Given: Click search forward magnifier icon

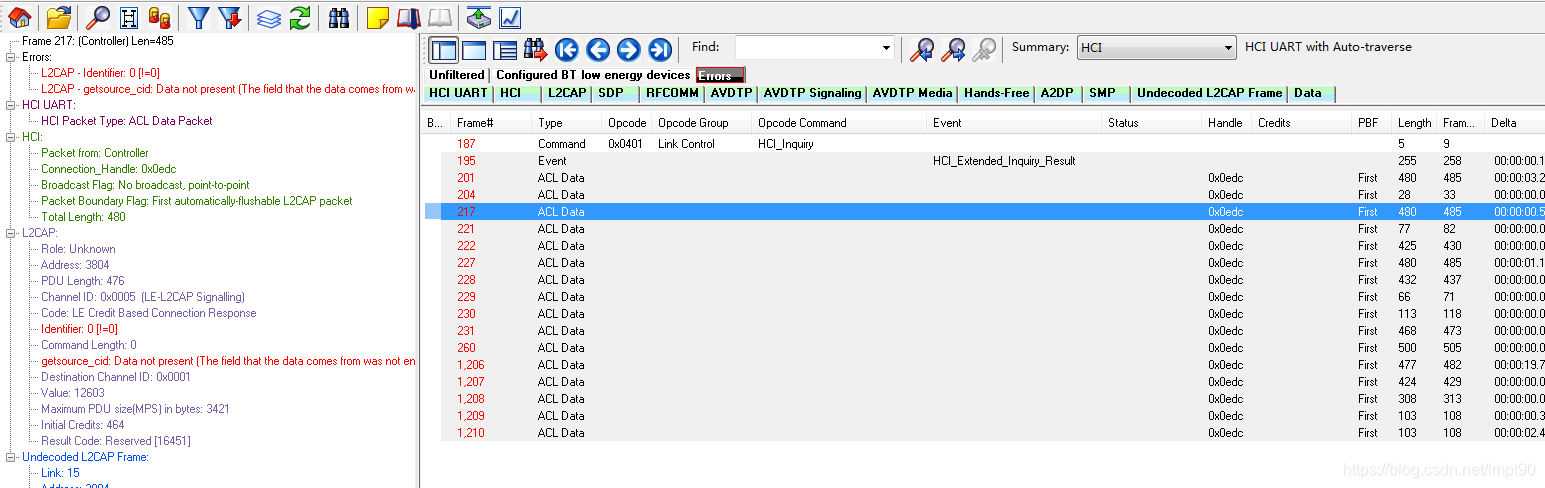Looking at the screenshot, I should click(954, 49).
